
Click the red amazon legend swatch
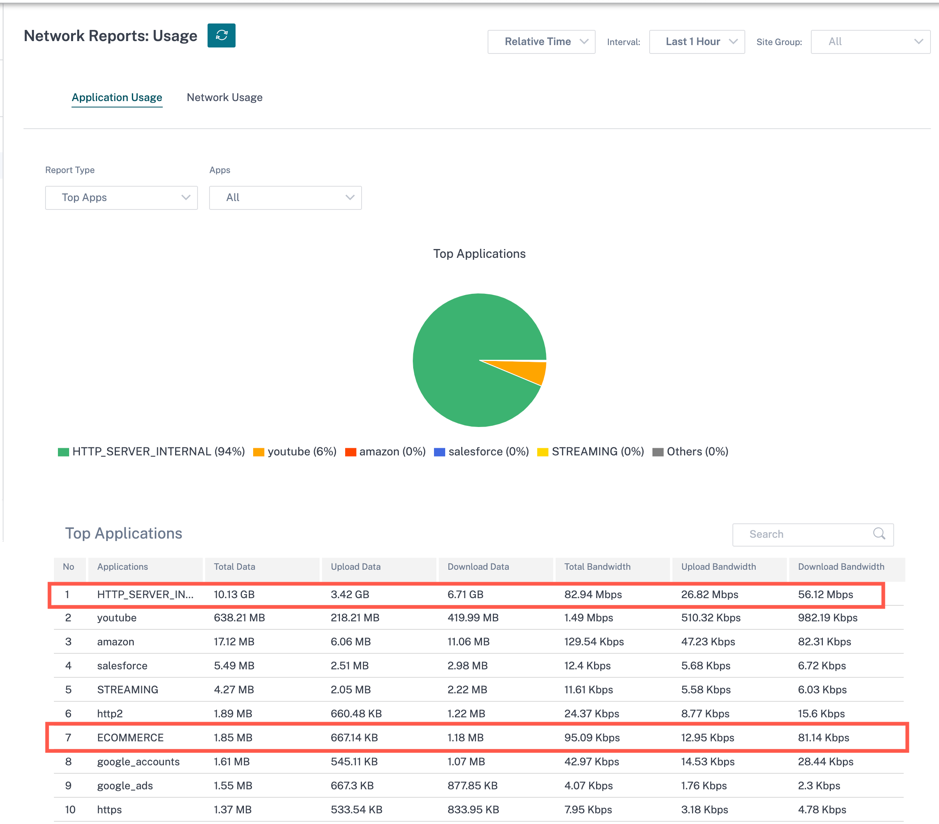click(350, 452)
